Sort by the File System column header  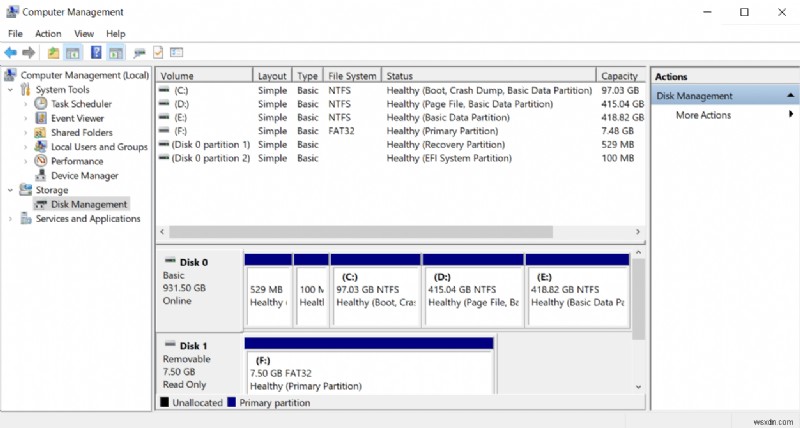pyautogui.click(x=353, y=75)
